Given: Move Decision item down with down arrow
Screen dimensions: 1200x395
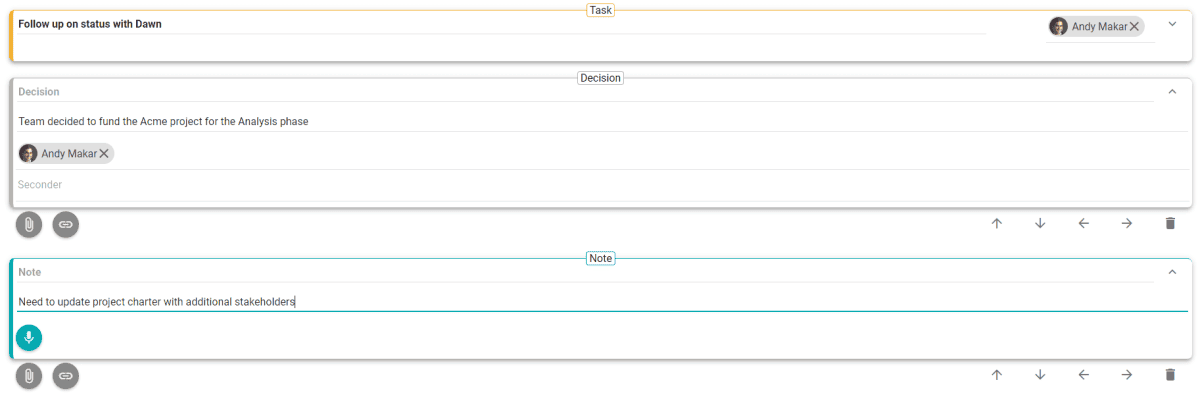Looking at the screenshot, I should point(1040,223).
